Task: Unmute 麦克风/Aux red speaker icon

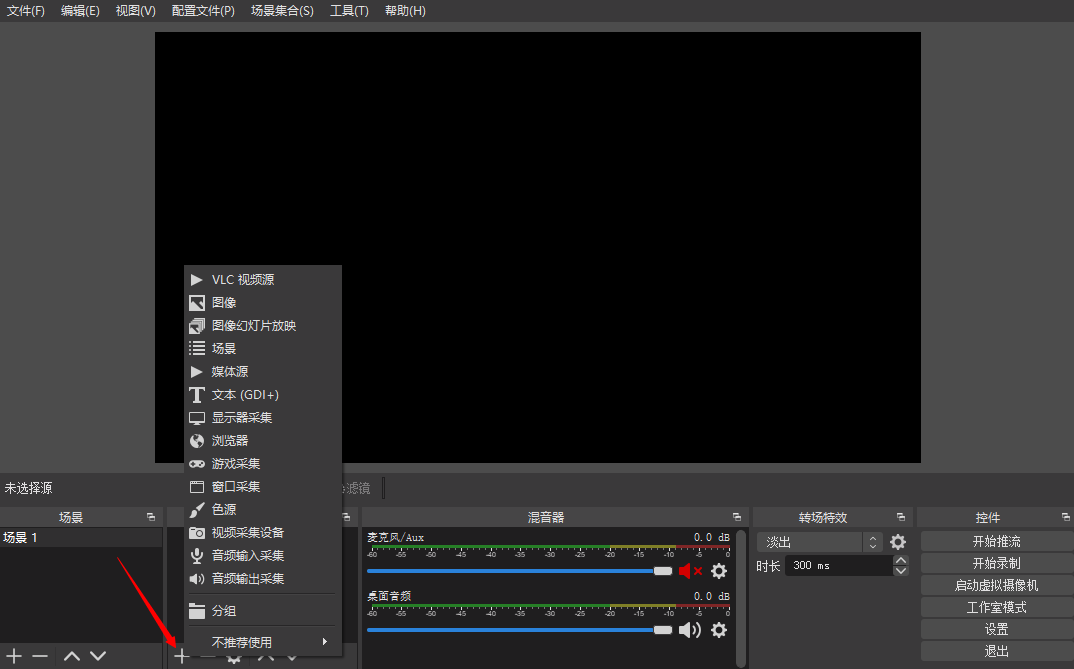Action: tap(690, 571)
